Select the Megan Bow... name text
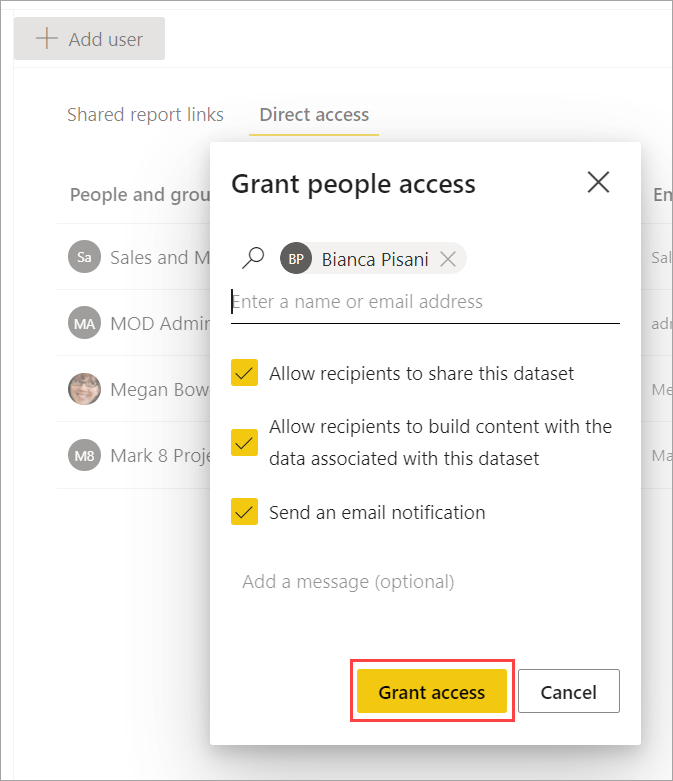The image size is (673, 781). (x=160, y=390)
